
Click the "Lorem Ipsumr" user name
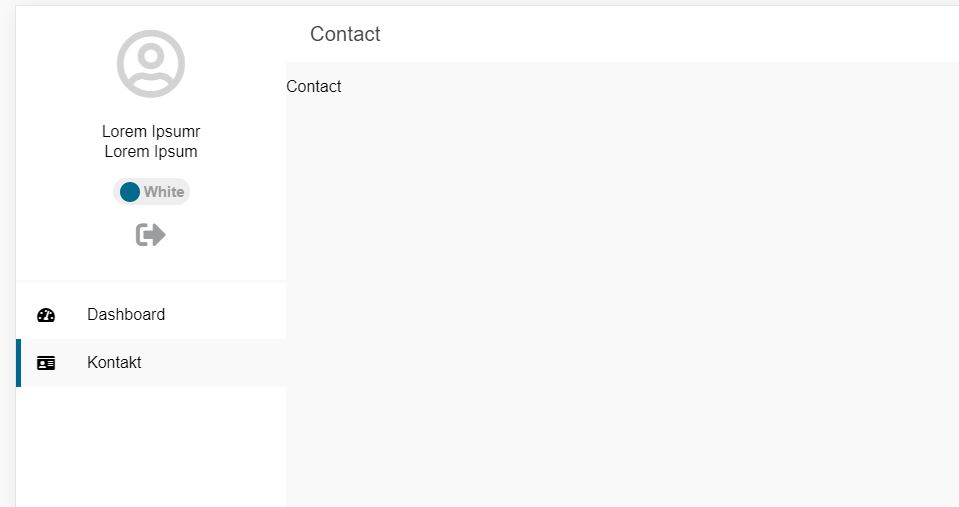tap(151, 132)
